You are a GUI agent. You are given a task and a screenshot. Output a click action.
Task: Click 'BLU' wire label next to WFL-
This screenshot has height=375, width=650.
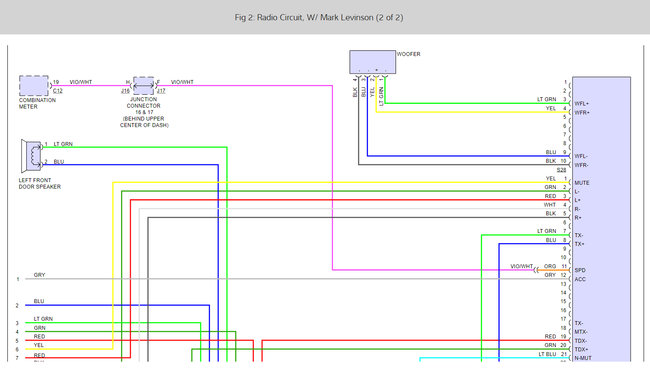point(551,152)
